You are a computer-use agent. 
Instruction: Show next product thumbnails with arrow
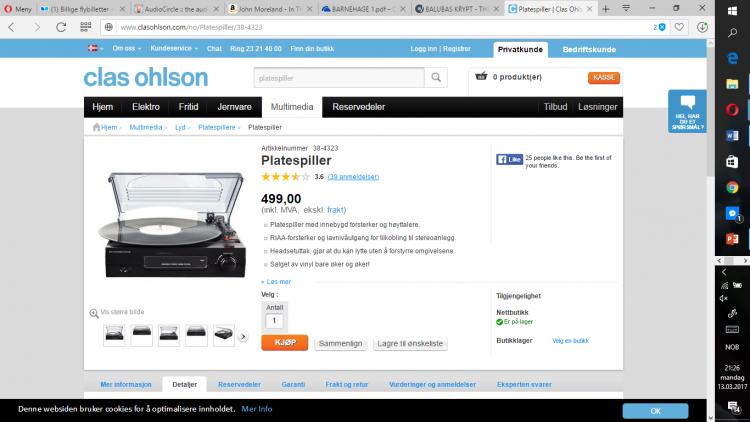point(243,336)
